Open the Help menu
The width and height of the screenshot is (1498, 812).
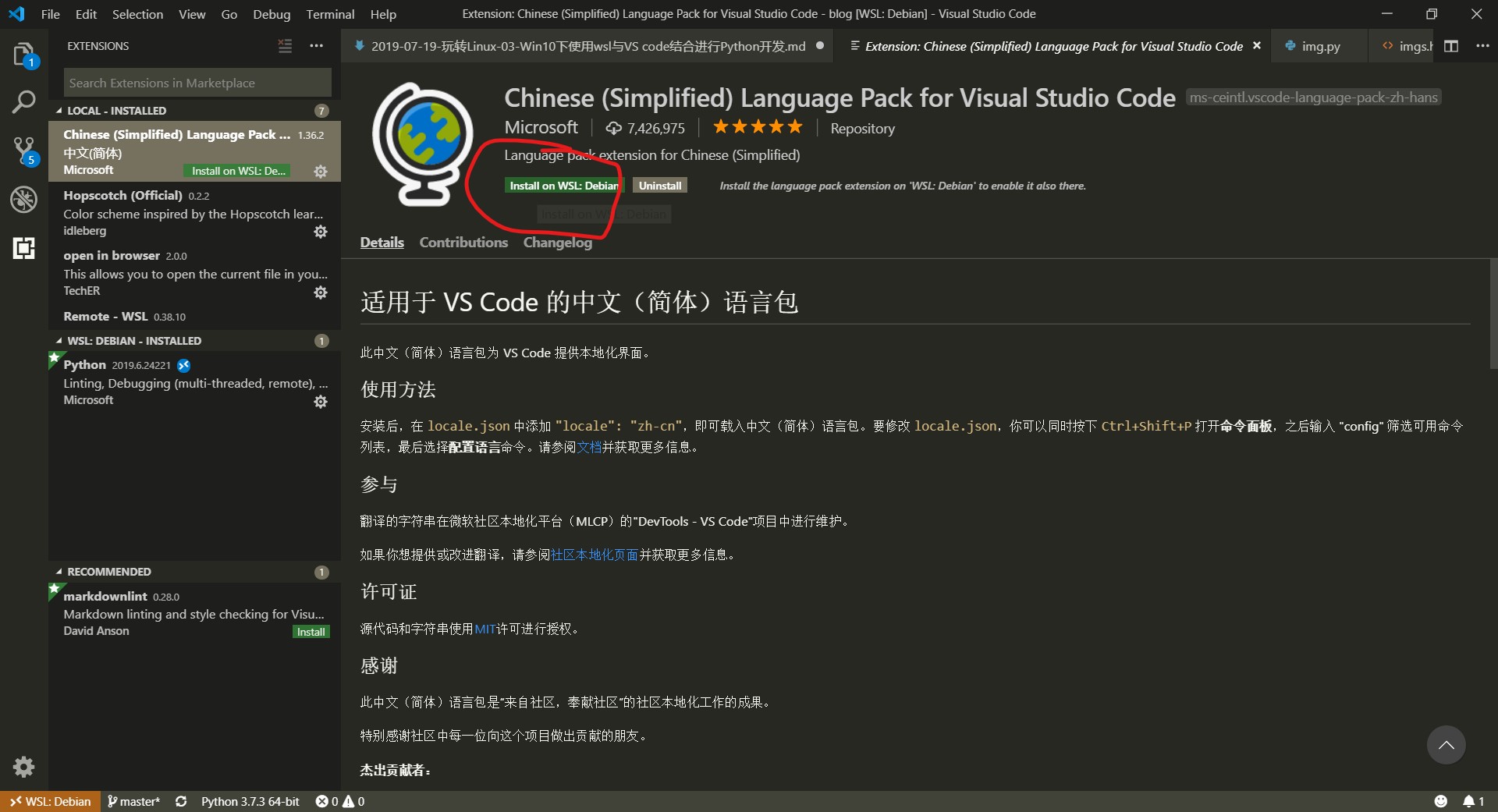click(383, 14)
